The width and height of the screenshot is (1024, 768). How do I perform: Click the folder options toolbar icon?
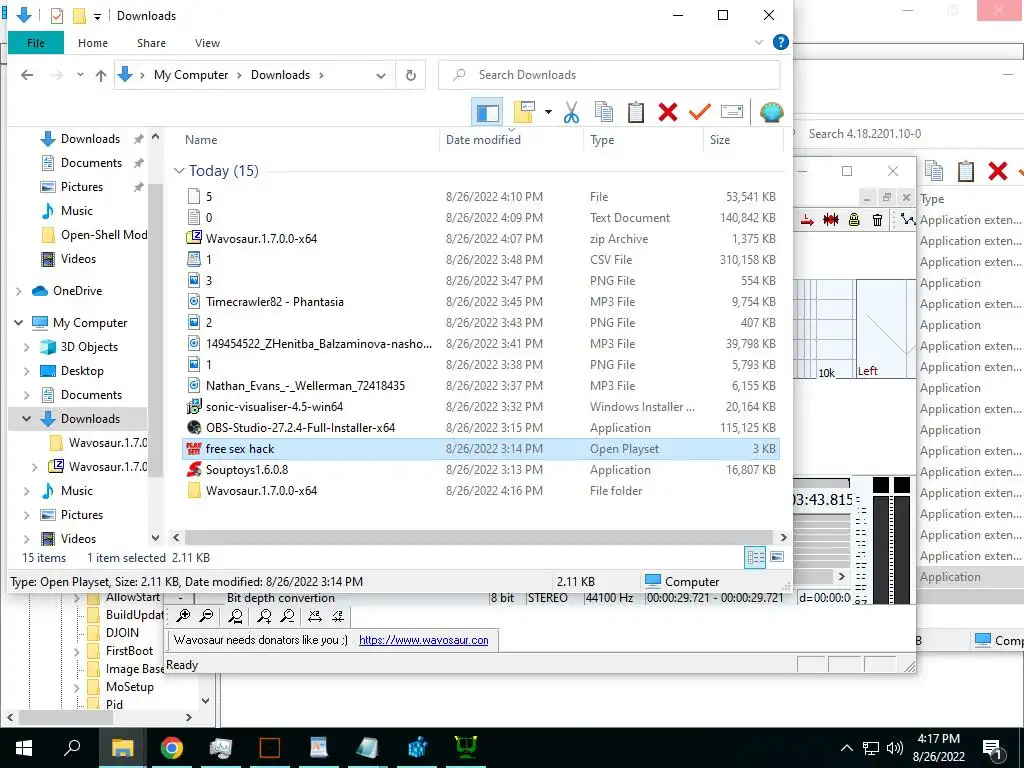click(524, 112)
